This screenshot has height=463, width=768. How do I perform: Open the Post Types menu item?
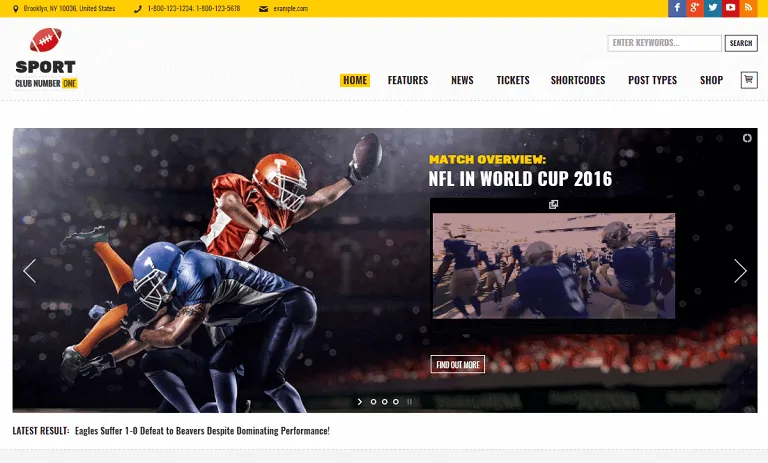[x=652, y=80]
